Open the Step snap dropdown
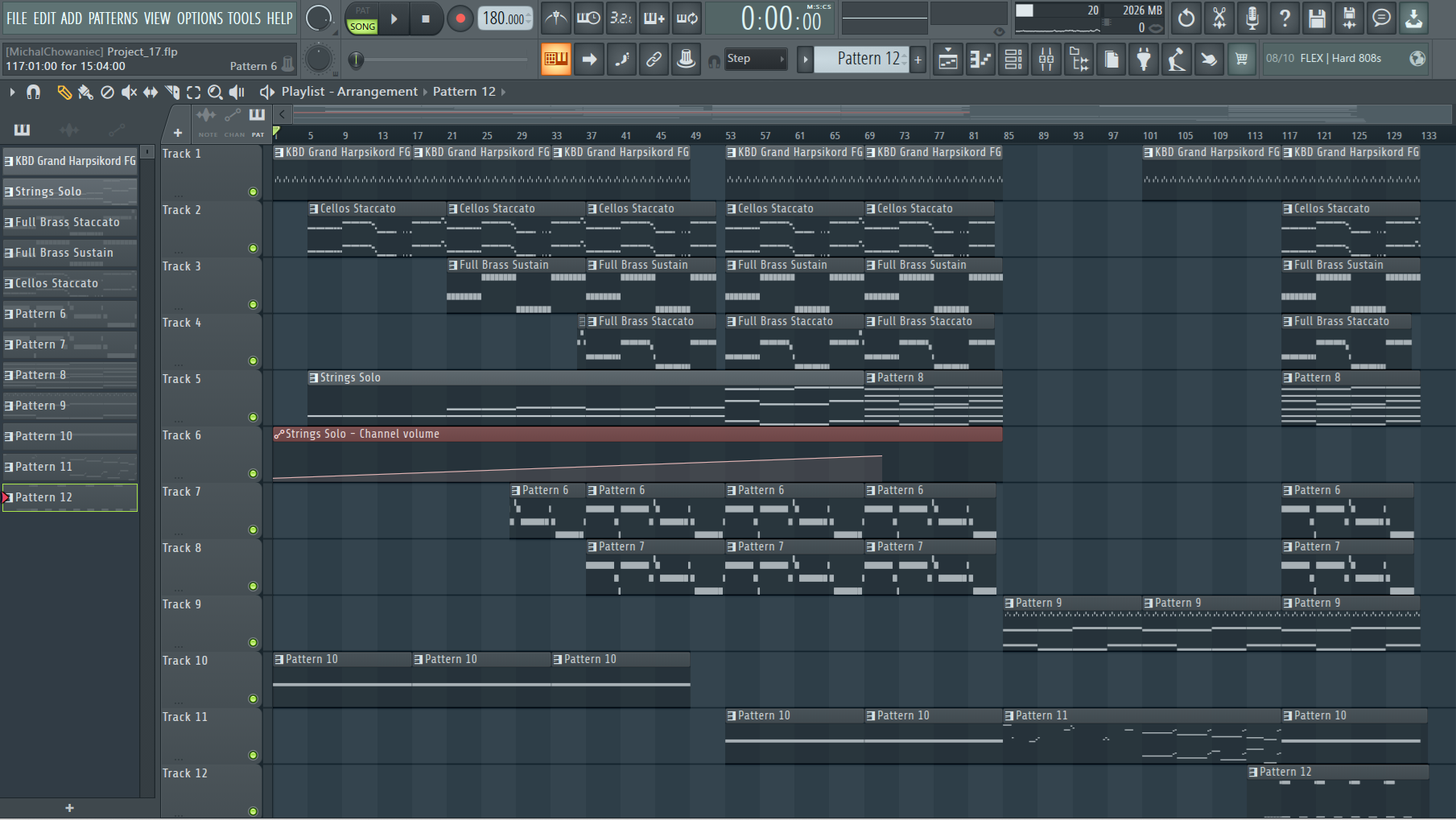The height and width of the screenshot is (820, 1456). coord(755,59)
